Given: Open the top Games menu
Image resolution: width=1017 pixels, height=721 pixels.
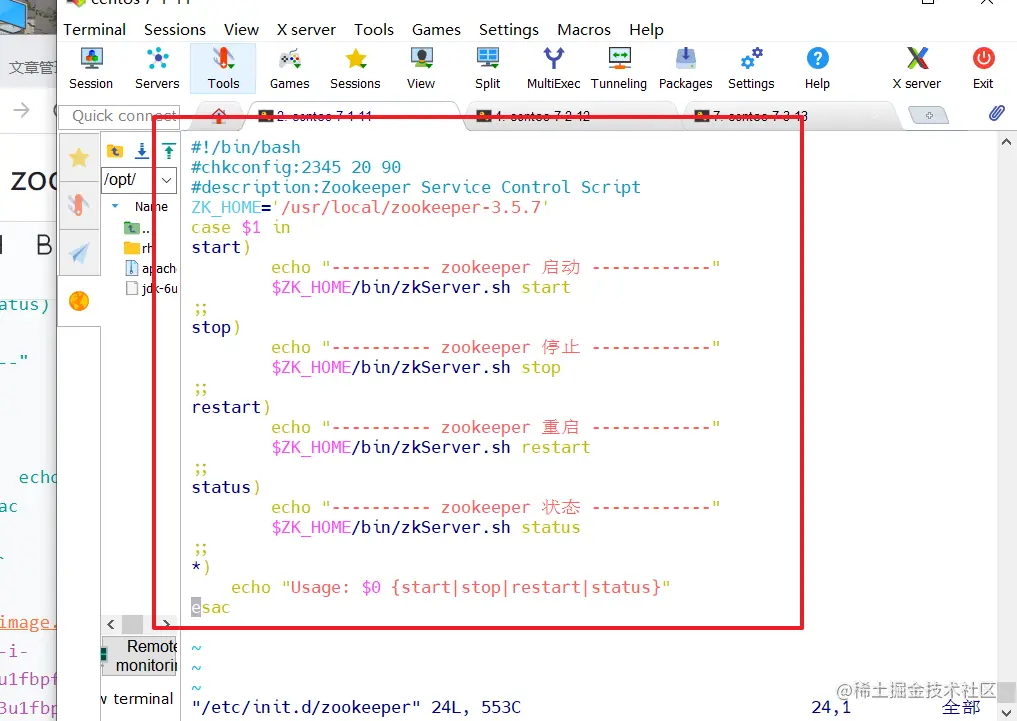Looking at the screenshot, I should [436, 30].
